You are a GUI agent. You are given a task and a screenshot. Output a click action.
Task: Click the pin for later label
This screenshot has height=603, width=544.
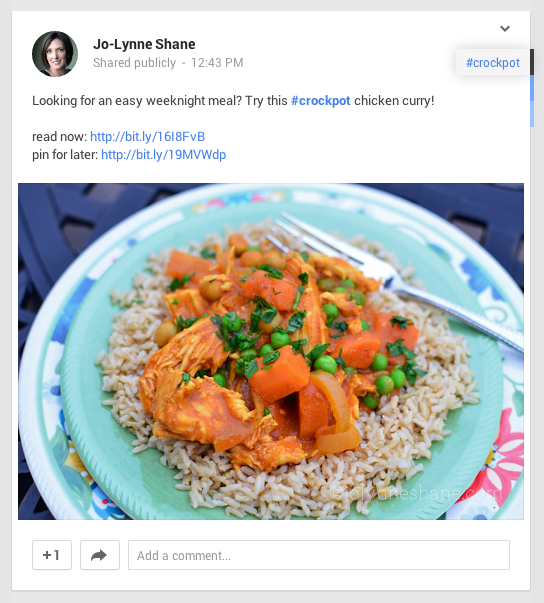(x=65, y=155)
